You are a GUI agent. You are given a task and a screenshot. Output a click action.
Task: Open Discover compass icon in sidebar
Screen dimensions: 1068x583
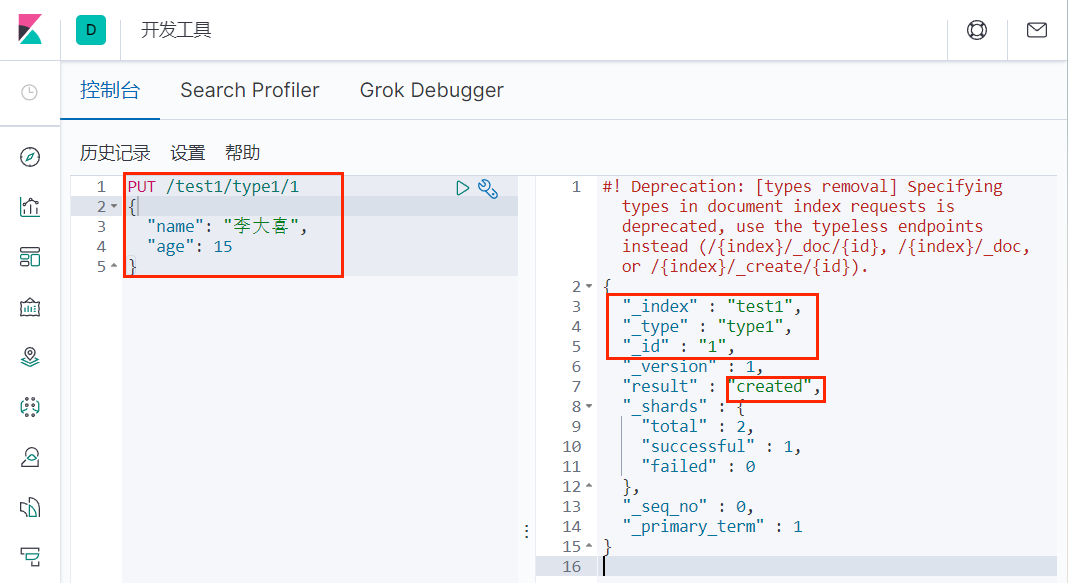30,157
